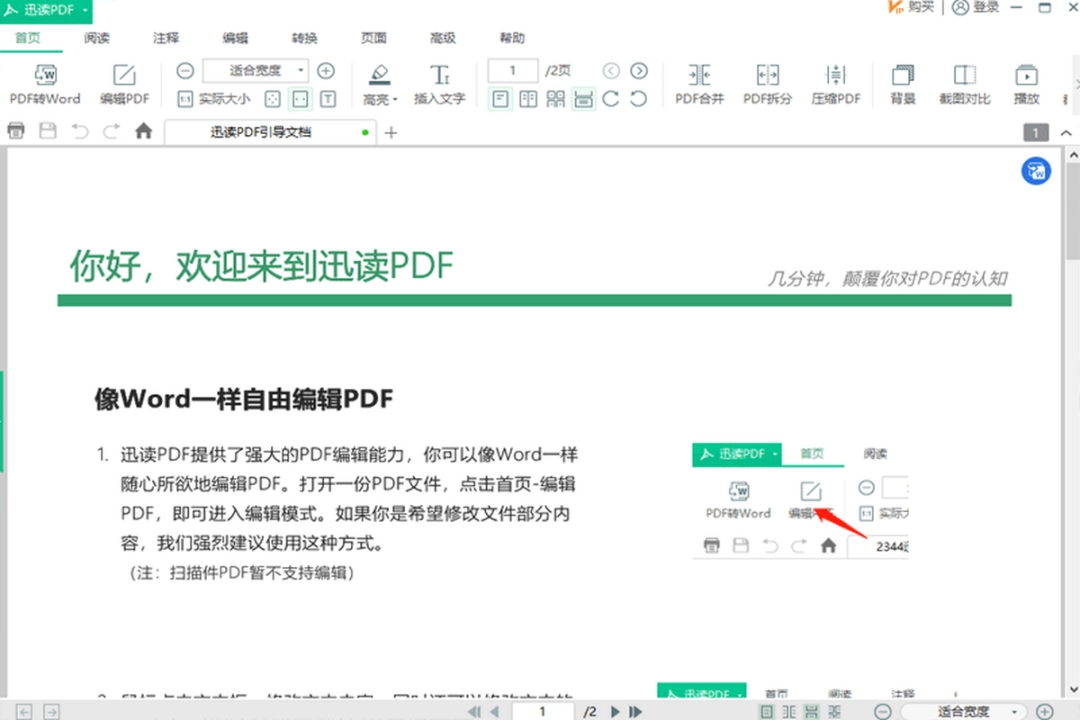Open the 截图对比 screenshot compare tool
This screenshot has width=1080, height=720.
(x=964, y=83)
